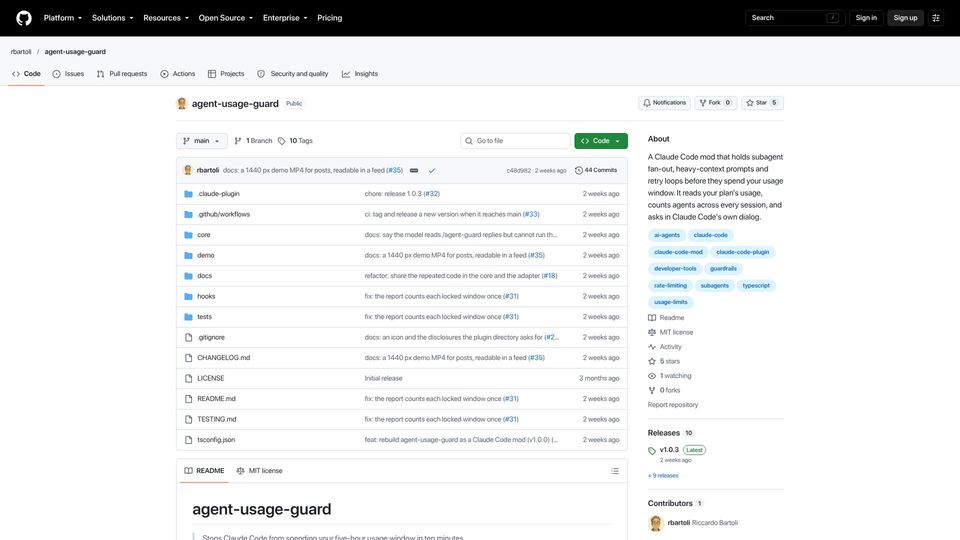Image resolution: width=960 pixels, height=540 pixels.
Task: Open the green Code dropdown button
Action: tap(601, 141)
